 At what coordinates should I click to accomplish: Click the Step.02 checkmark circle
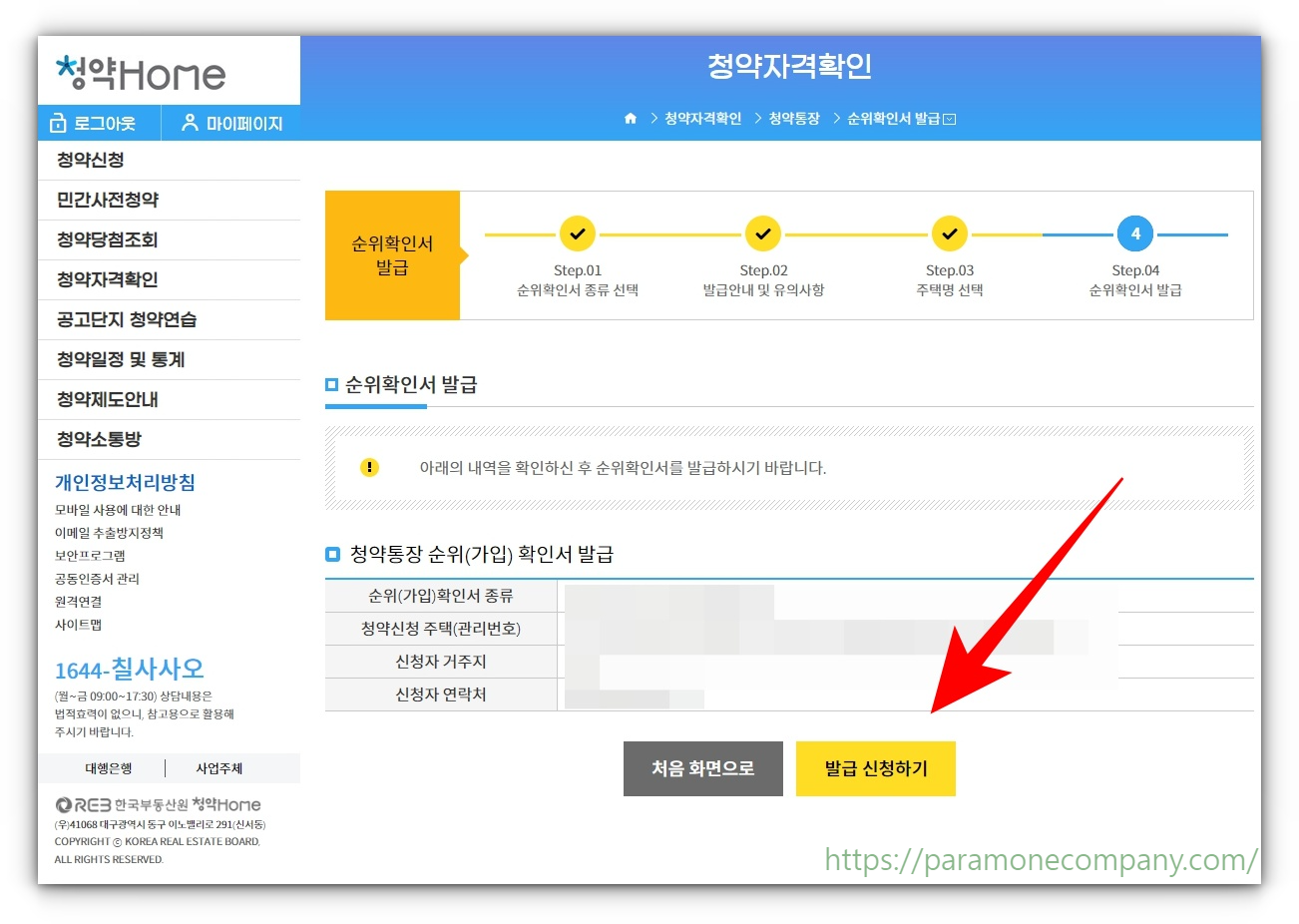[x=763, y=233]
